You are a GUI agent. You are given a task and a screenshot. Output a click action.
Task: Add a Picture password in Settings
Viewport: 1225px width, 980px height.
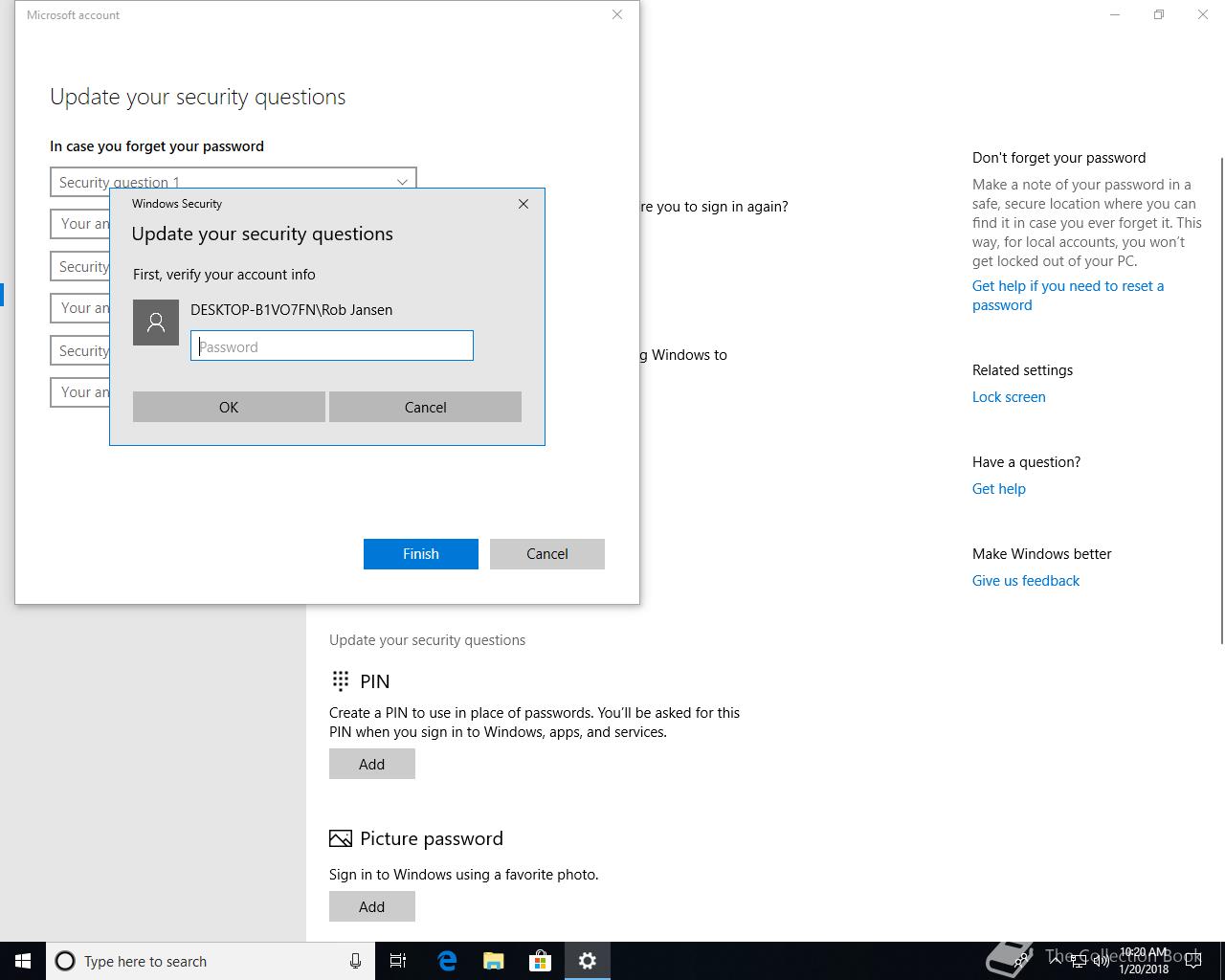click(372, 906)
